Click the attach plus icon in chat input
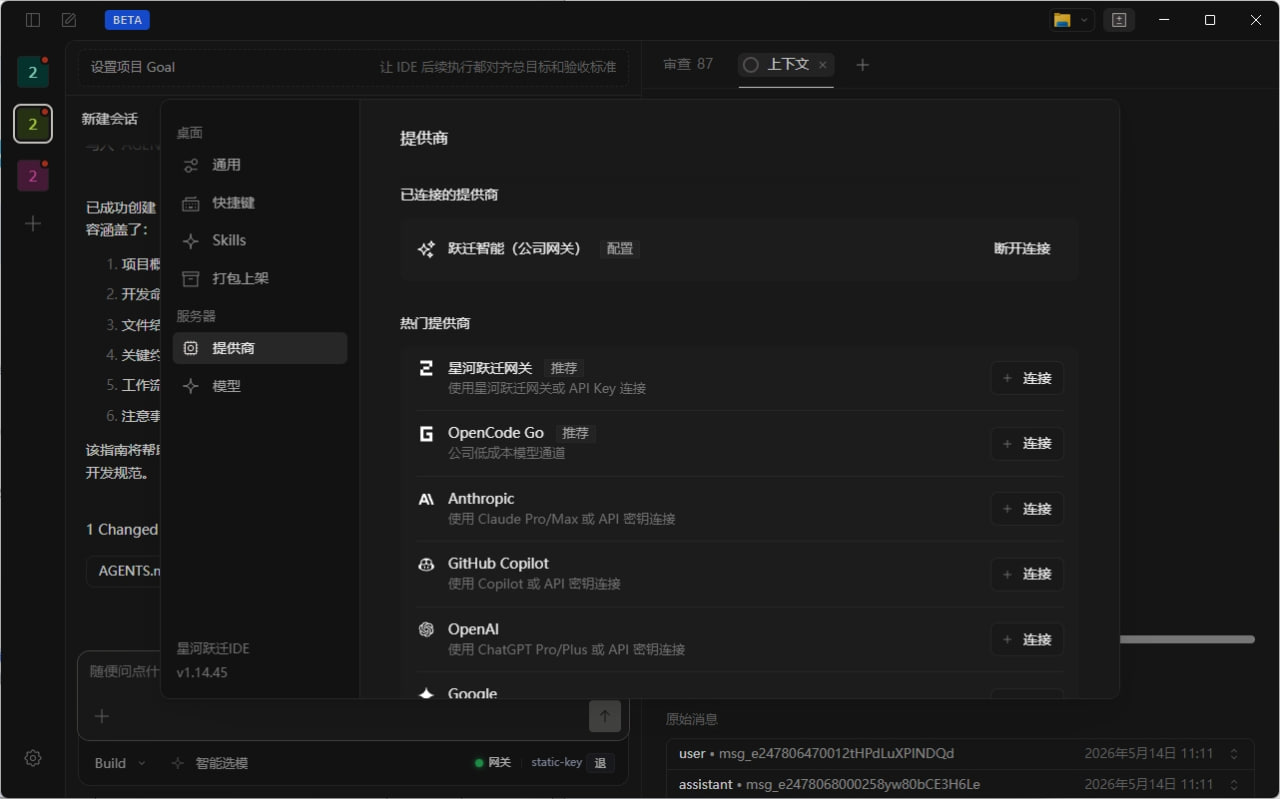 (x=101, y=716)
